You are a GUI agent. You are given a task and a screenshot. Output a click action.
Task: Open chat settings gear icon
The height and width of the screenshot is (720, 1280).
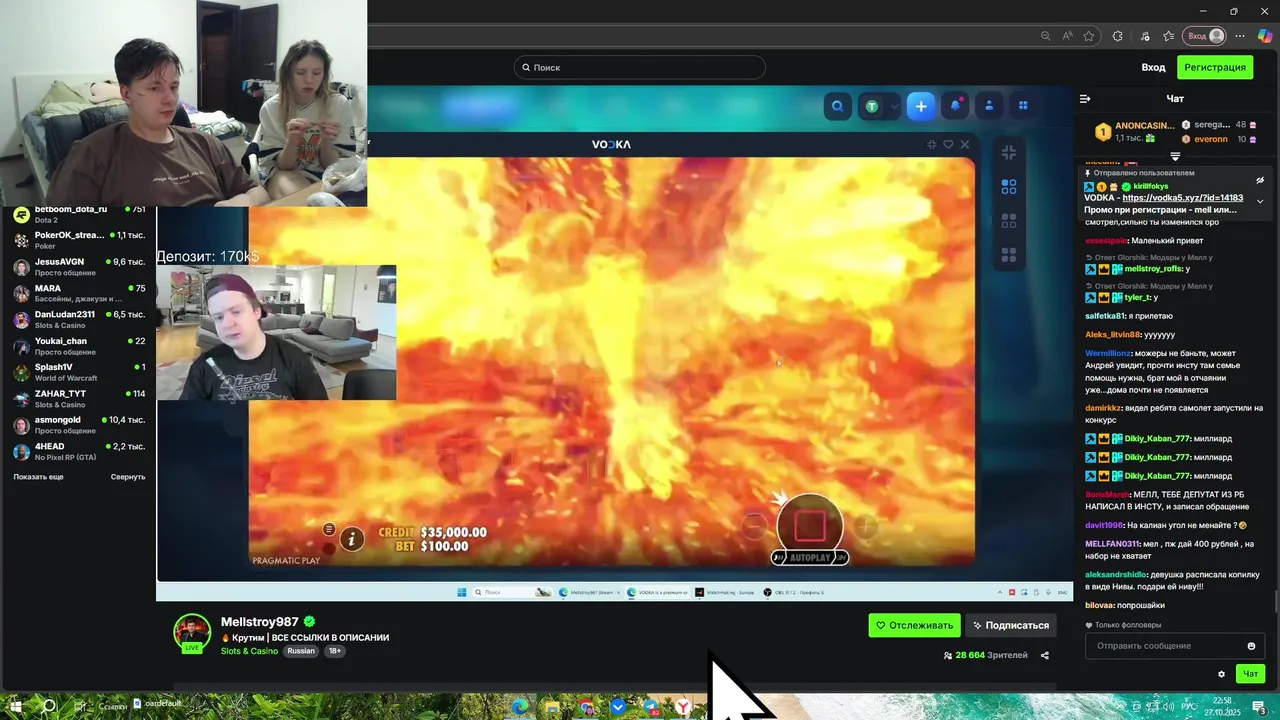pos(1221,674)
